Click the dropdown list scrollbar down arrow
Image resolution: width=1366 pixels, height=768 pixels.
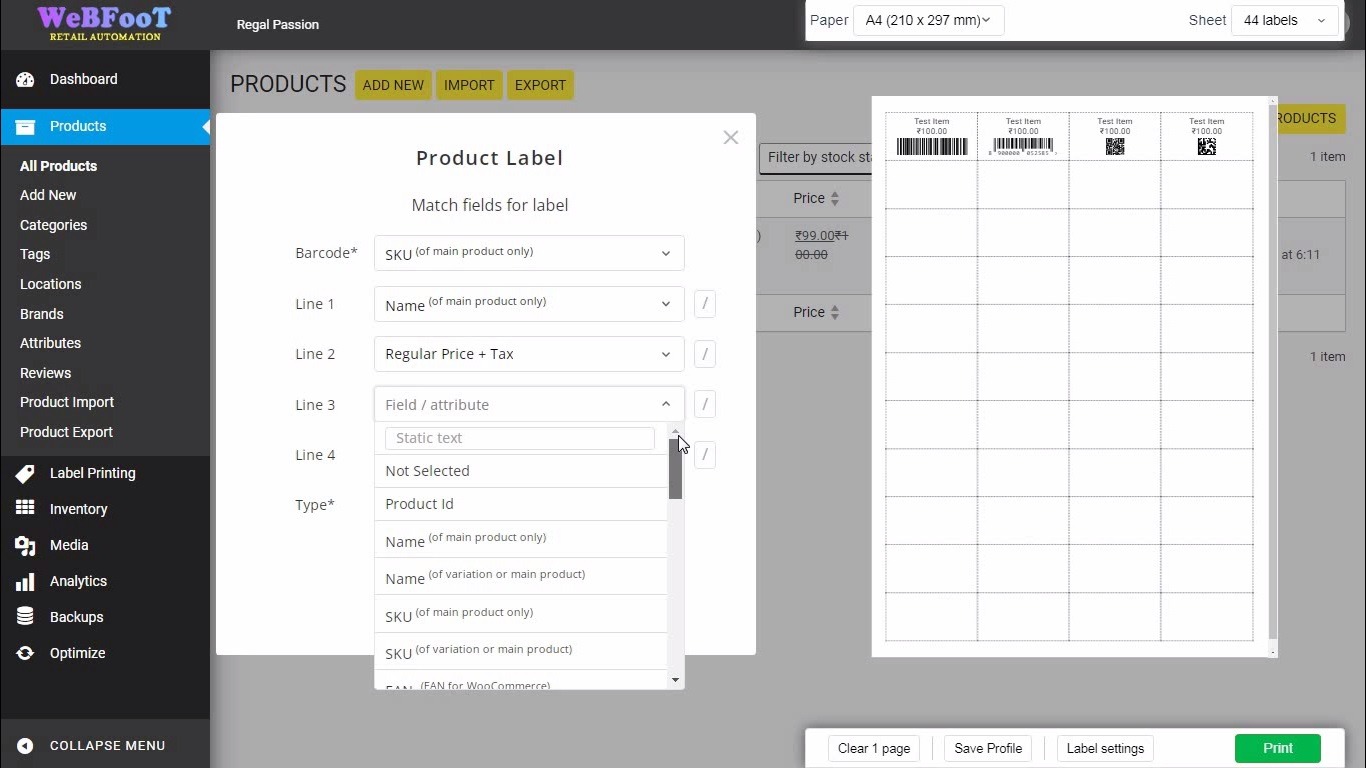[x=676, y=680]
